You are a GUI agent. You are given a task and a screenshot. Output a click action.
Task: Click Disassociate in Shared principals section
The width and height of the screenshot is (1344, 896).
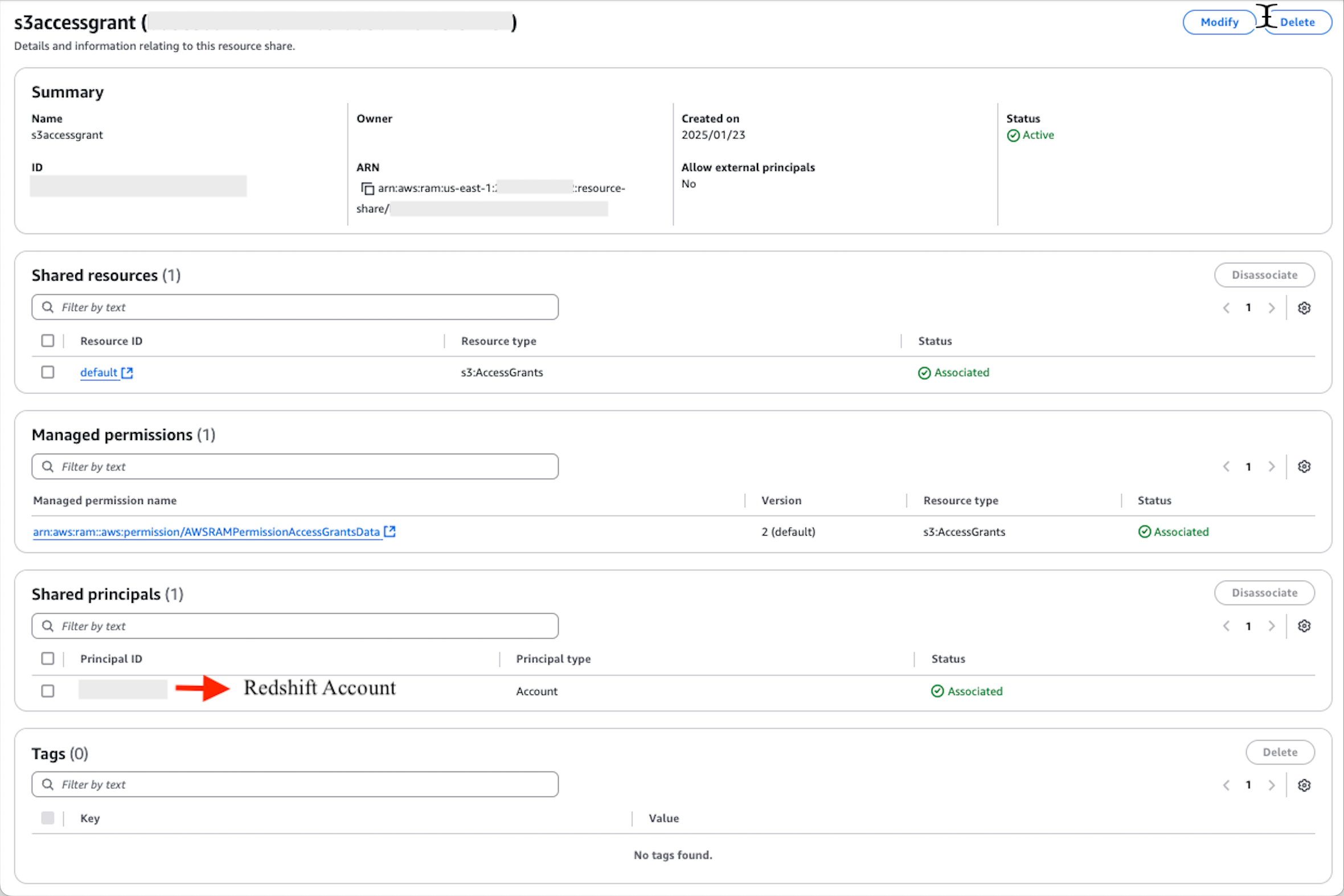tap(1264, 593)
